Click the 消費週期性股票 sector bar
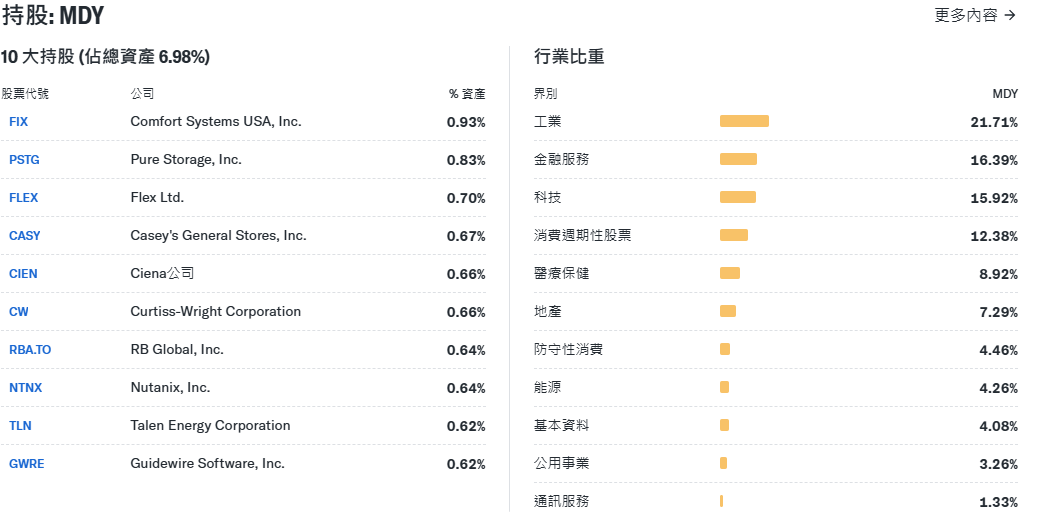 [x=733, y=235]
